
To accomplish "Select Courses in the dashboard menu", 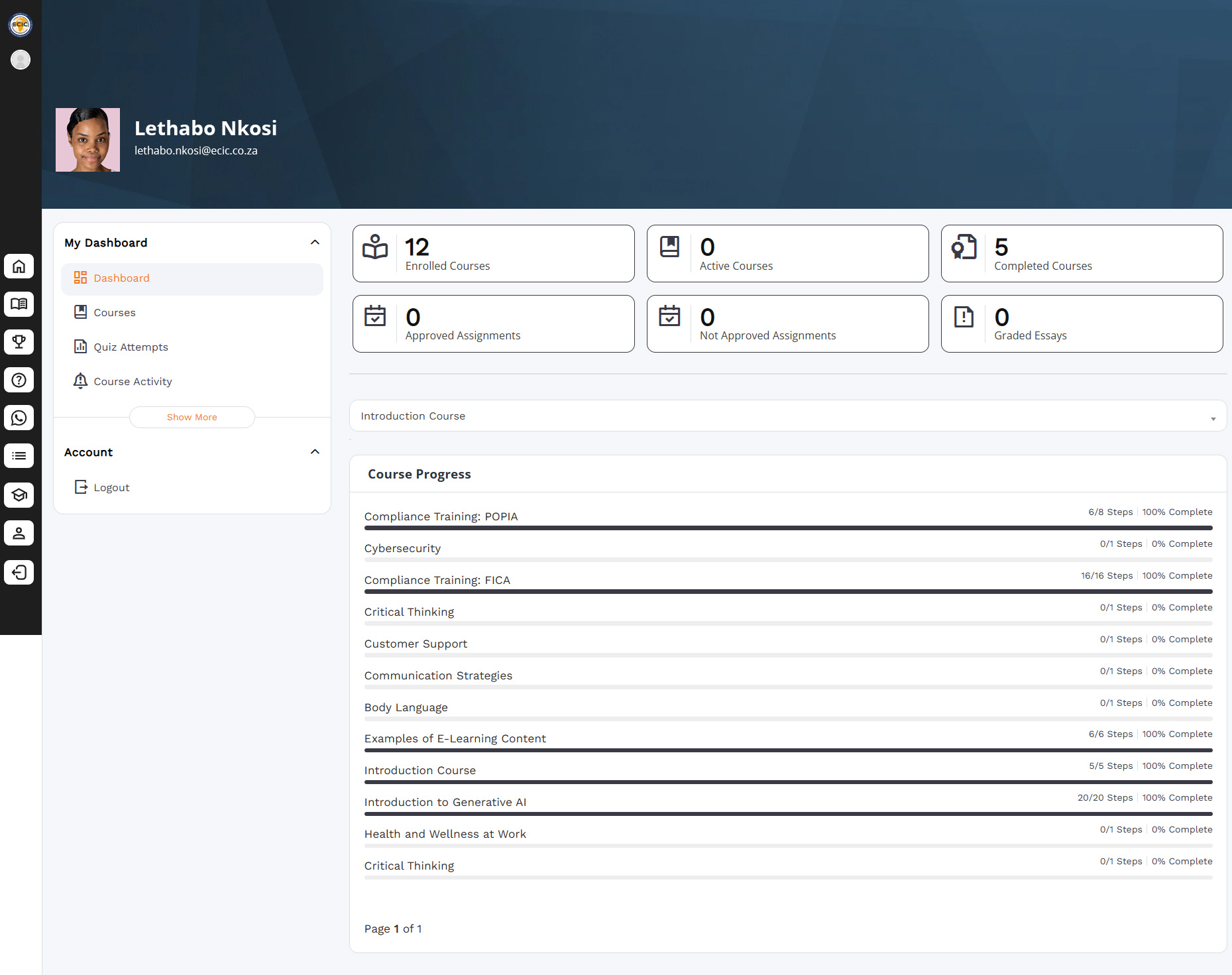I will (x=115, y=313).
